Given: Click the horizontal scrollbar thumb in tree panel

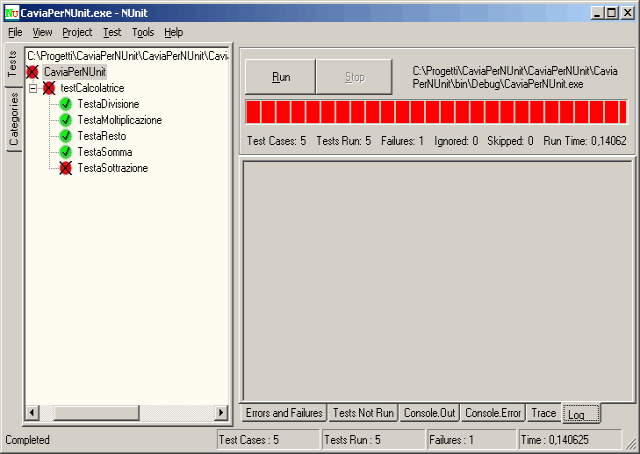Looking at the screenshot, I should point(96,412).
